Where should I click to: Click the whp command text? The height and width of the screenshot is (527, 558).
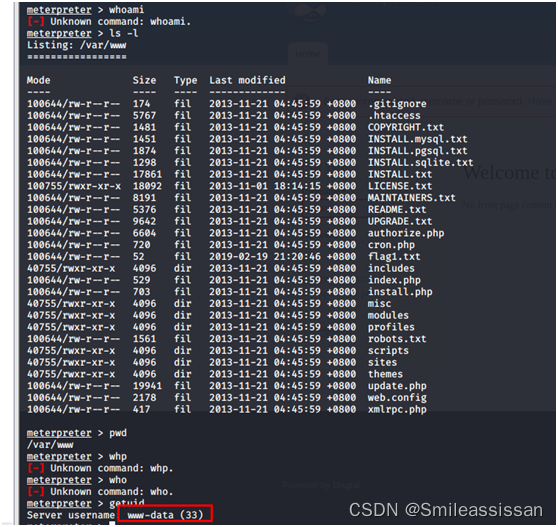(118, 457)
